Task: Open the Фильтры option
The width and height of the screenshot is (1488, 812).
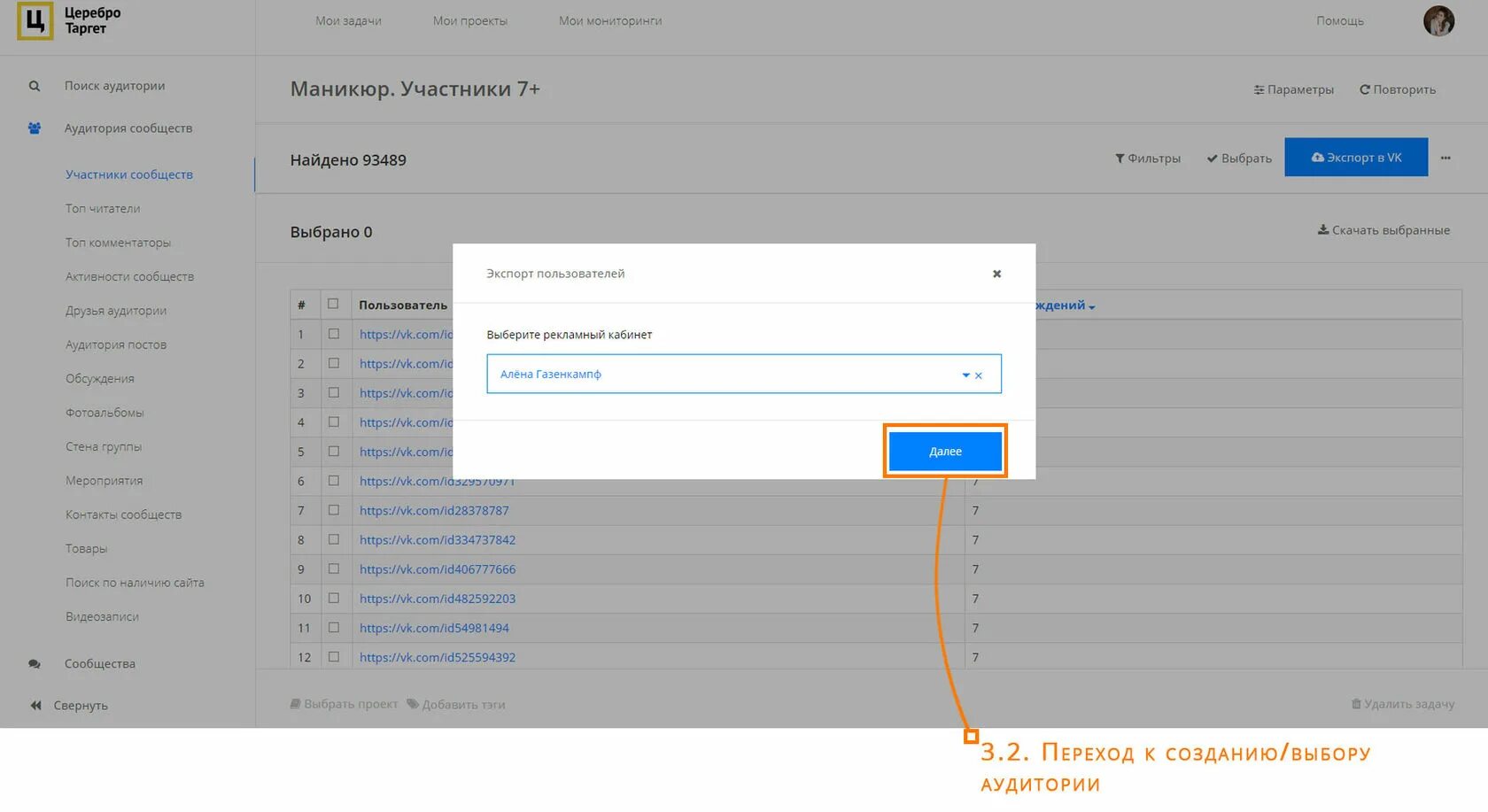Action: coord(1148,159)
